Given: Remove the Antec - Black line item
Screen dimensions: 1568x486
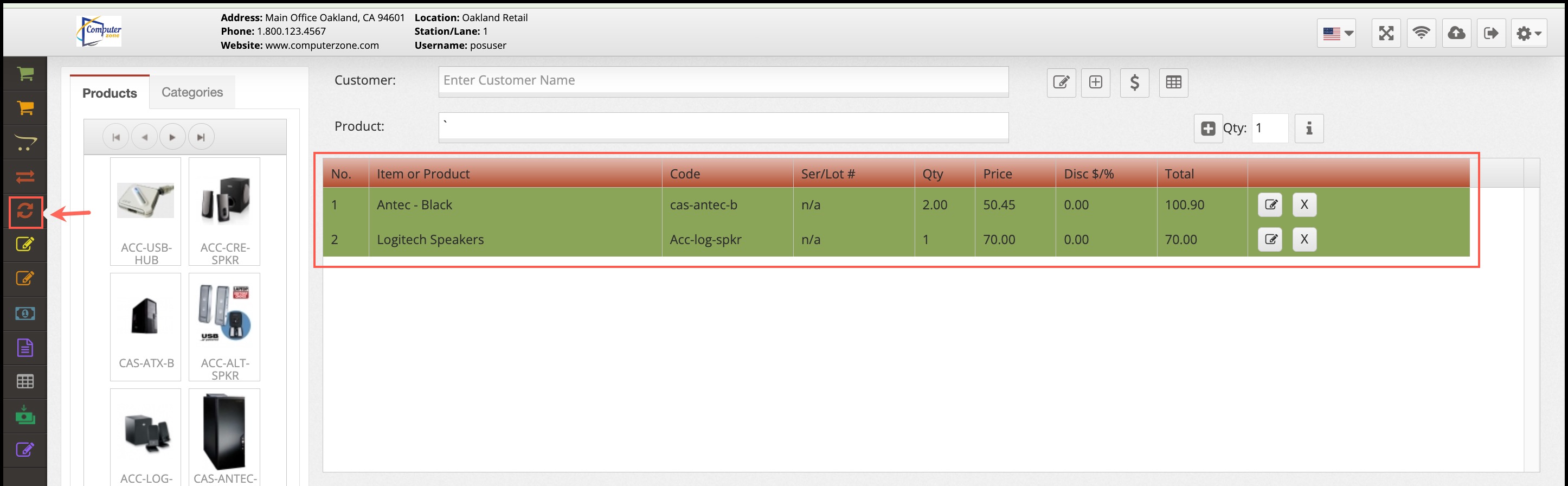Looking at the screenshot, I should (x=1304, y=204).
